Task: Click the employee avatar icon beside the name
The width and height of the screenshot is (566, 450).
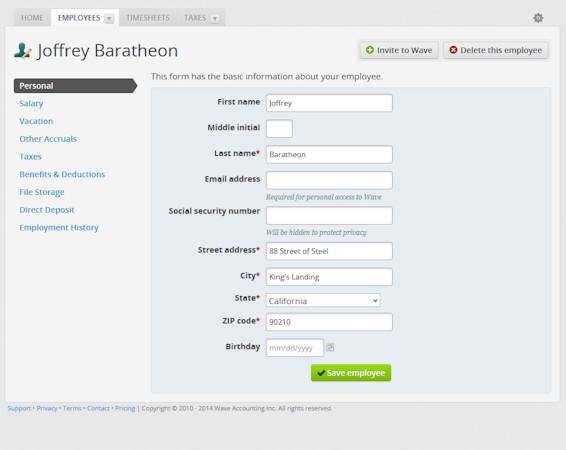Action: pyautogui.click(x=23, y=51)
